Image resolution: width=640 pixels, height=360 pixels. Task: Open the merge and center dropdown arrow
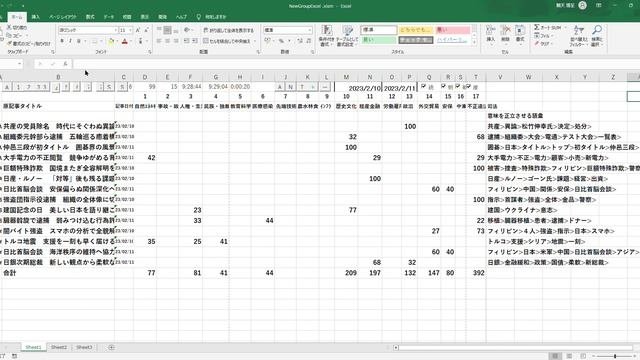(x=255, y=41)
